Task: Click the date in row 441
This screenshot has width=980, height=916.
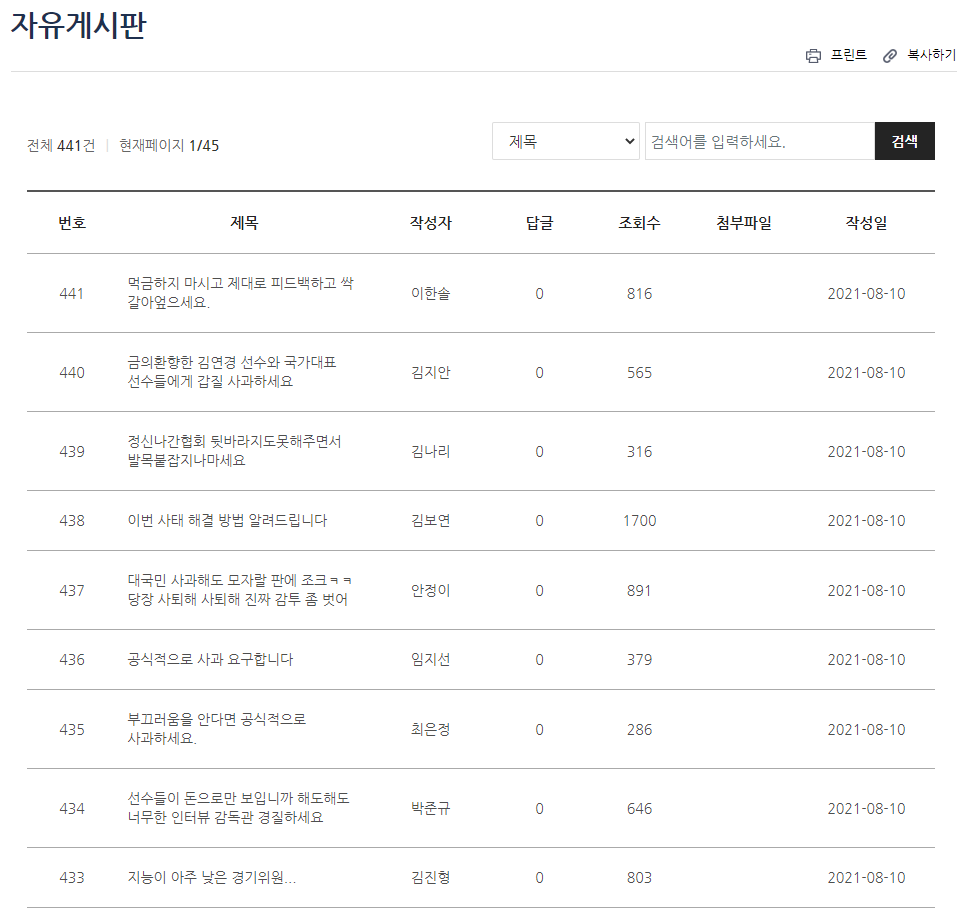Action: click(x=866, y=294)
